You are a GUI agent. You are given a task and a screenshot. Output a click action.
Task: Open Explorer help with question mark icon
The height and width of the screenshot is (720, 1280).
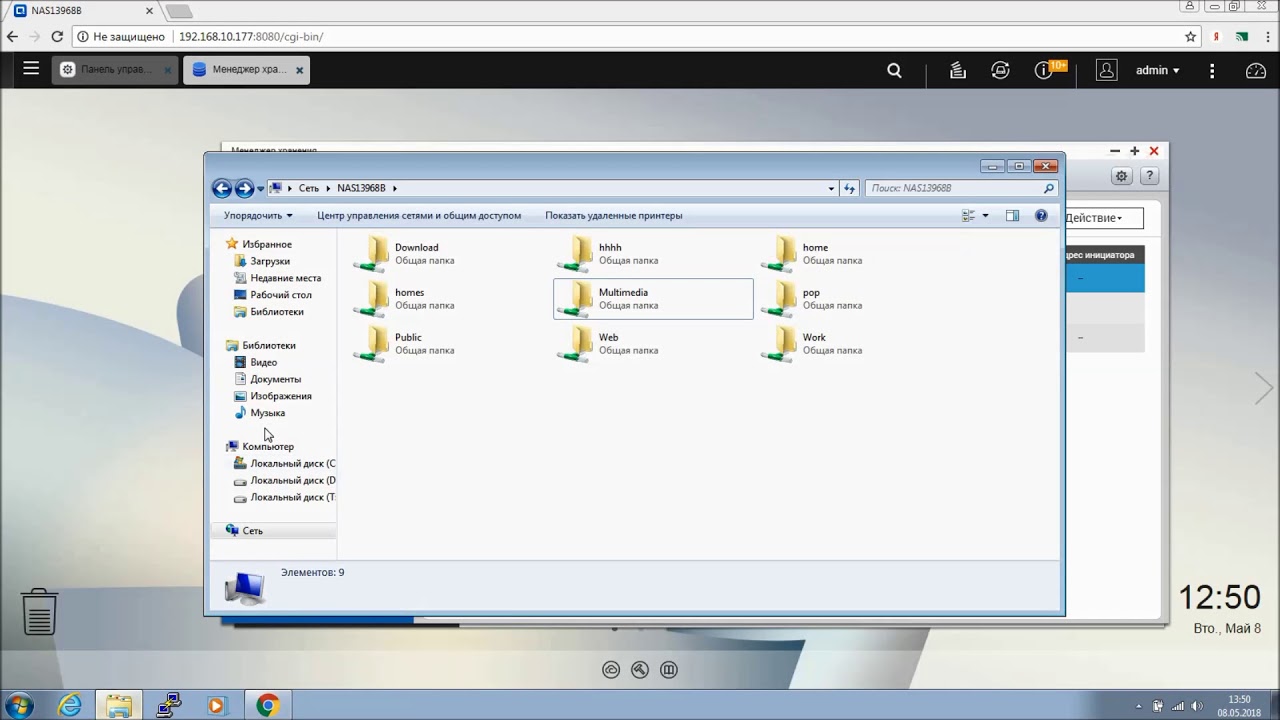(1041, 216)
